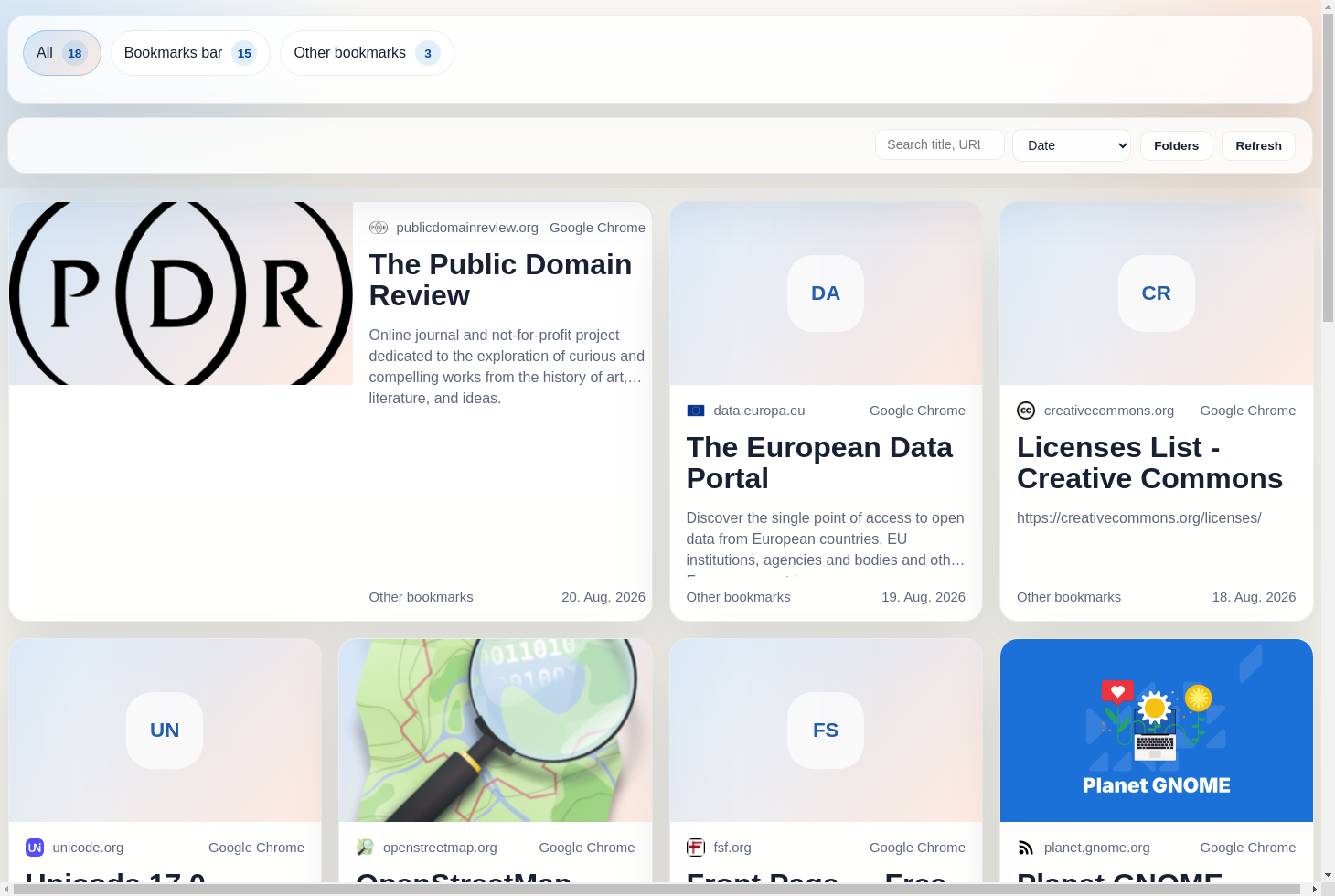
Task: Click Other bookmarks label on Creative Commons card
Action: [1069, 597]
